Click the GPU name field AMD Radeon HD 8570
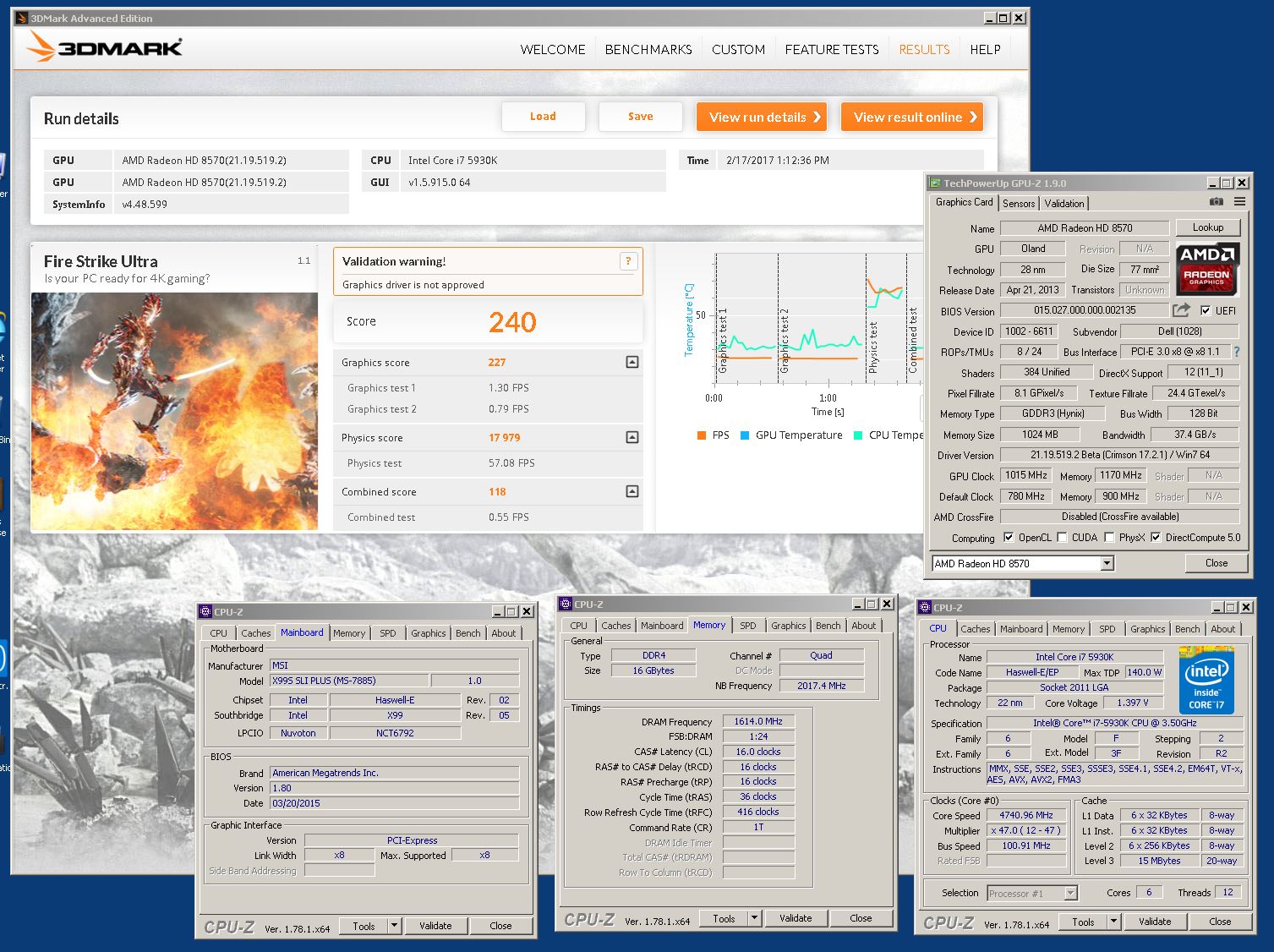Viewport: 1274px width, 952px height. pyautogui.click(x=1085, y=227)
